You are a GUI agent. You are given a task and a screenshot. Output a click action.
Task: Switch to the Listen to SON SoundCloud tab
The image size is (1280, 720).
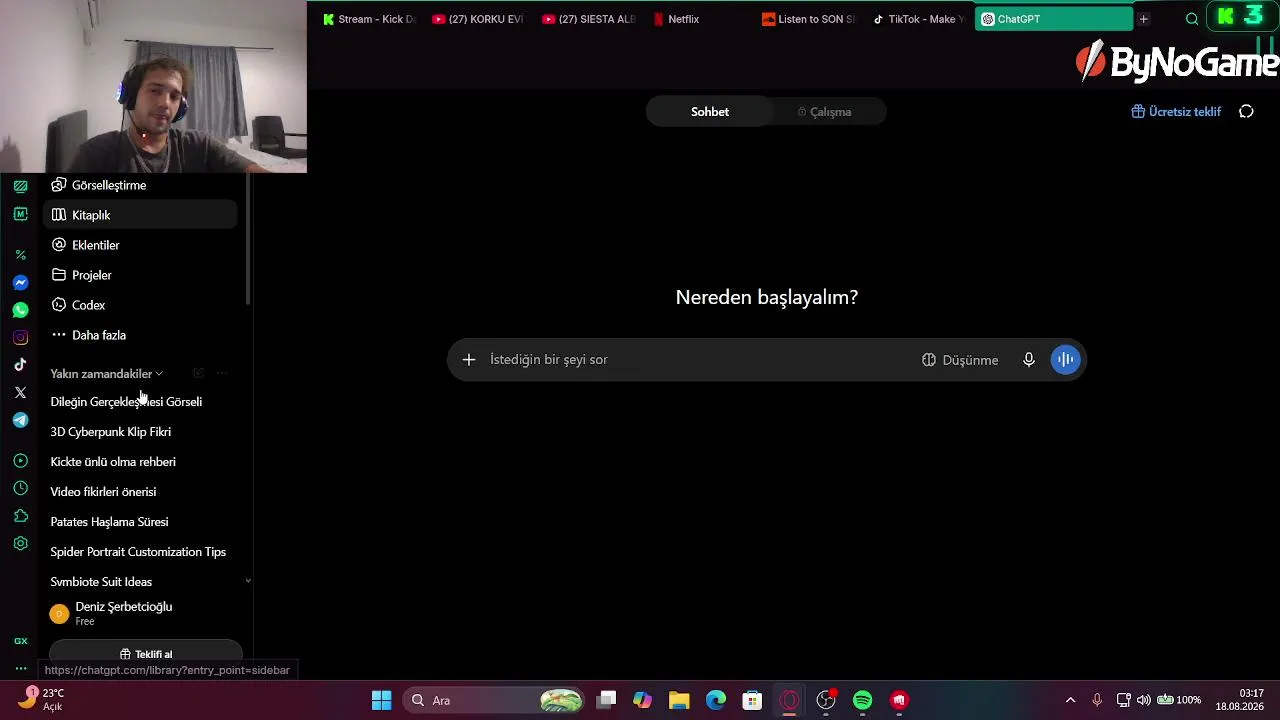808,19
